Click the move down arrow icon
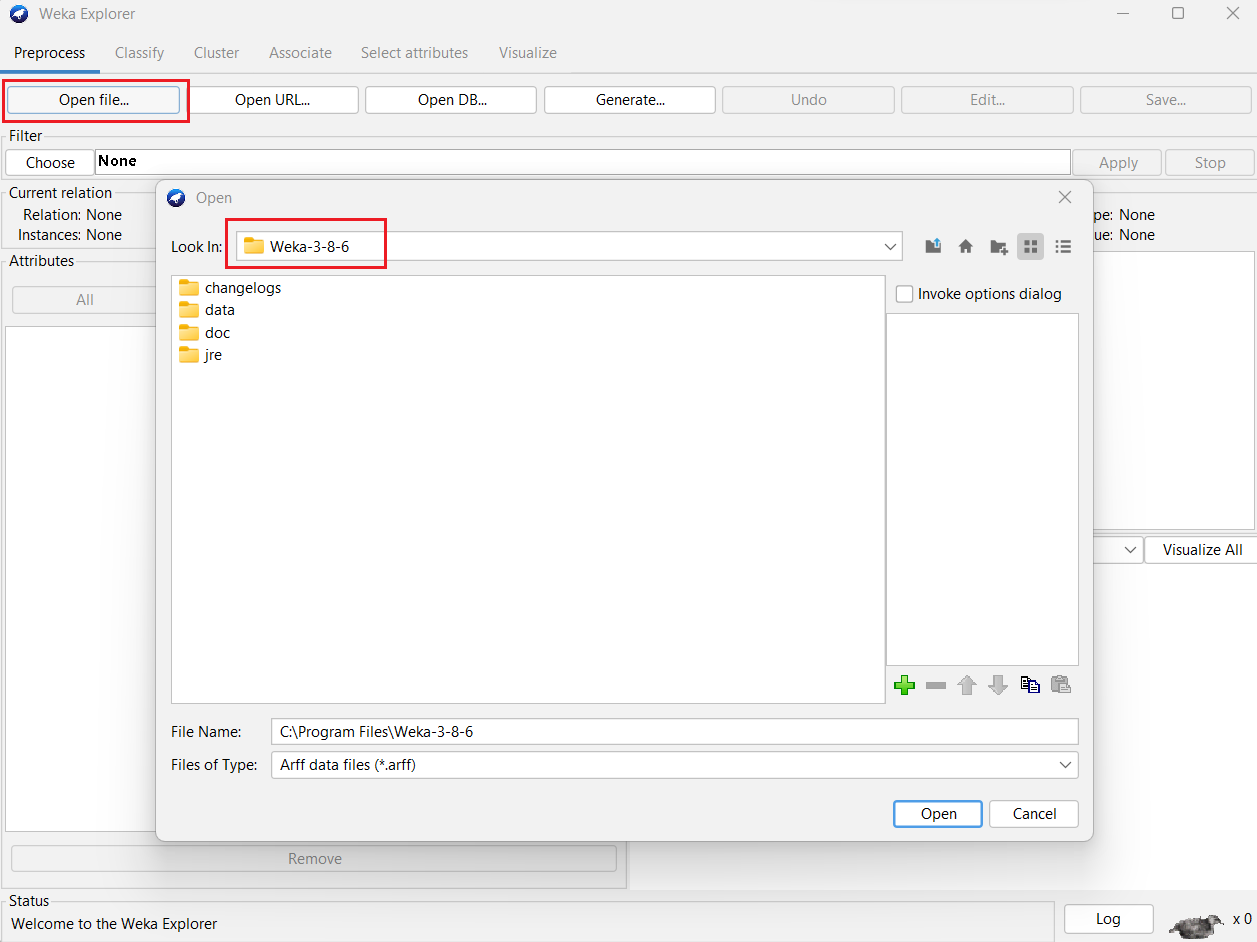The height and width of the screenshot is (942, 1257). 997,685
